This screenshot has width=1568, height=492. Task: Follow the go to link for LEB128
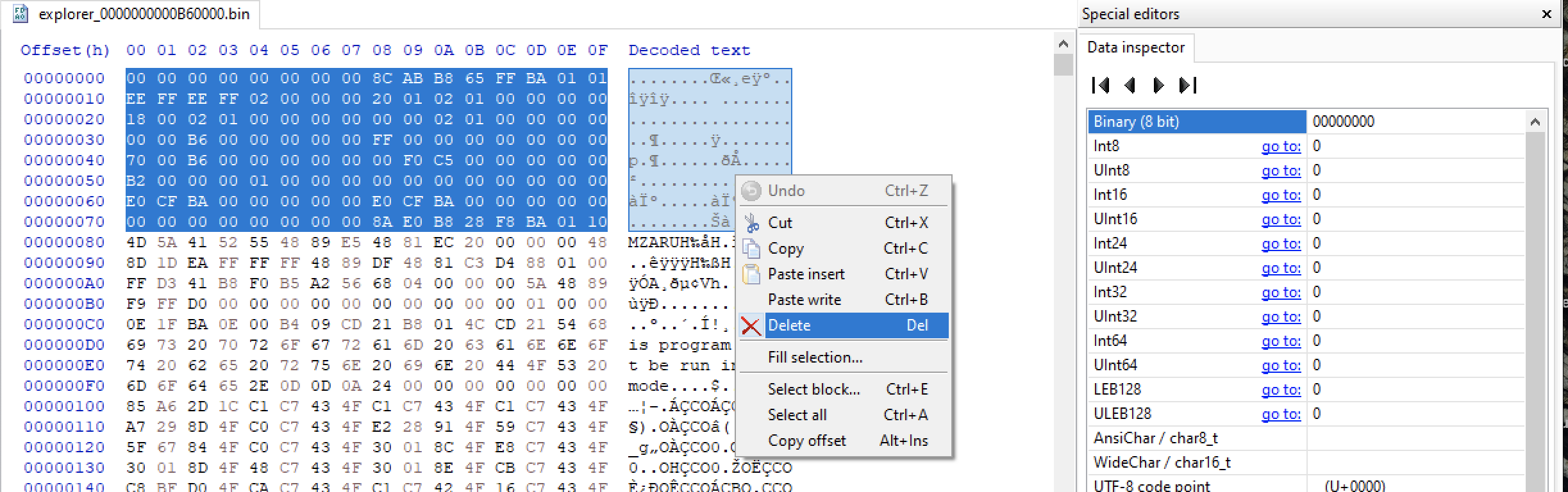tap(1281, 389)
